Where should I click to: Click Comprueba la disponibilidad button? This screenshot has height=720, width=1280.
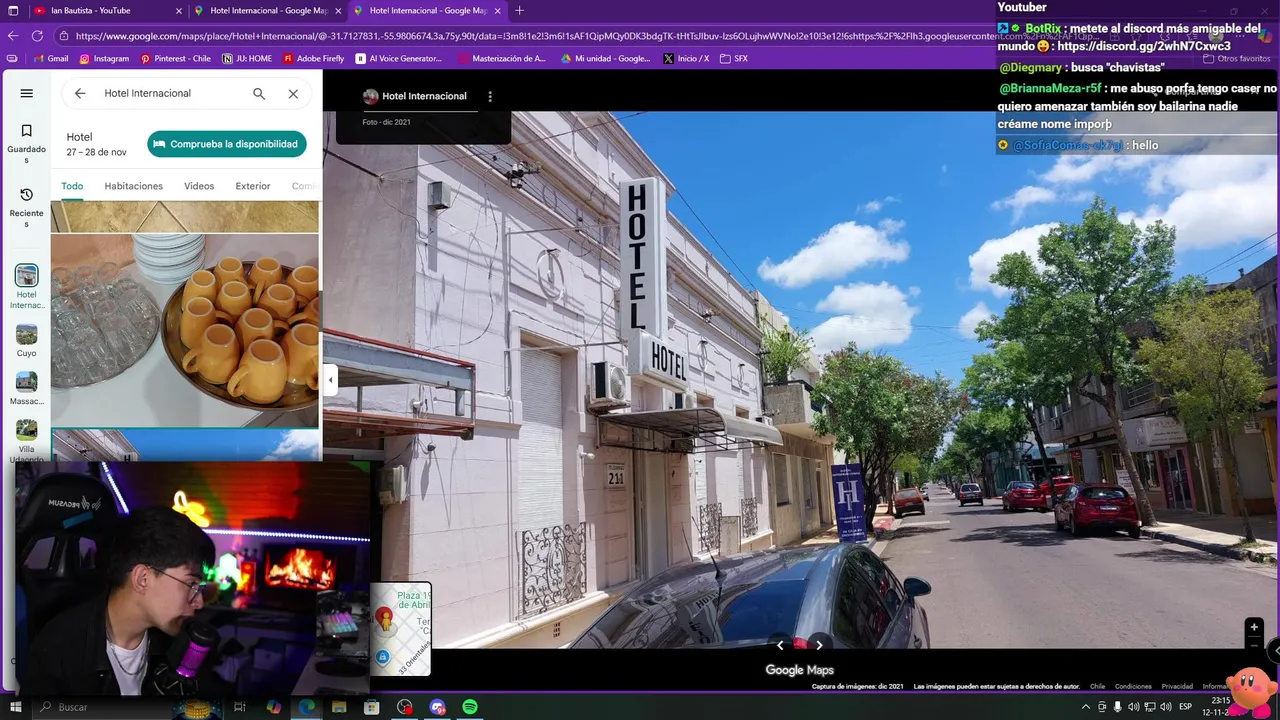pyautogui.click(x=227, y=144)
